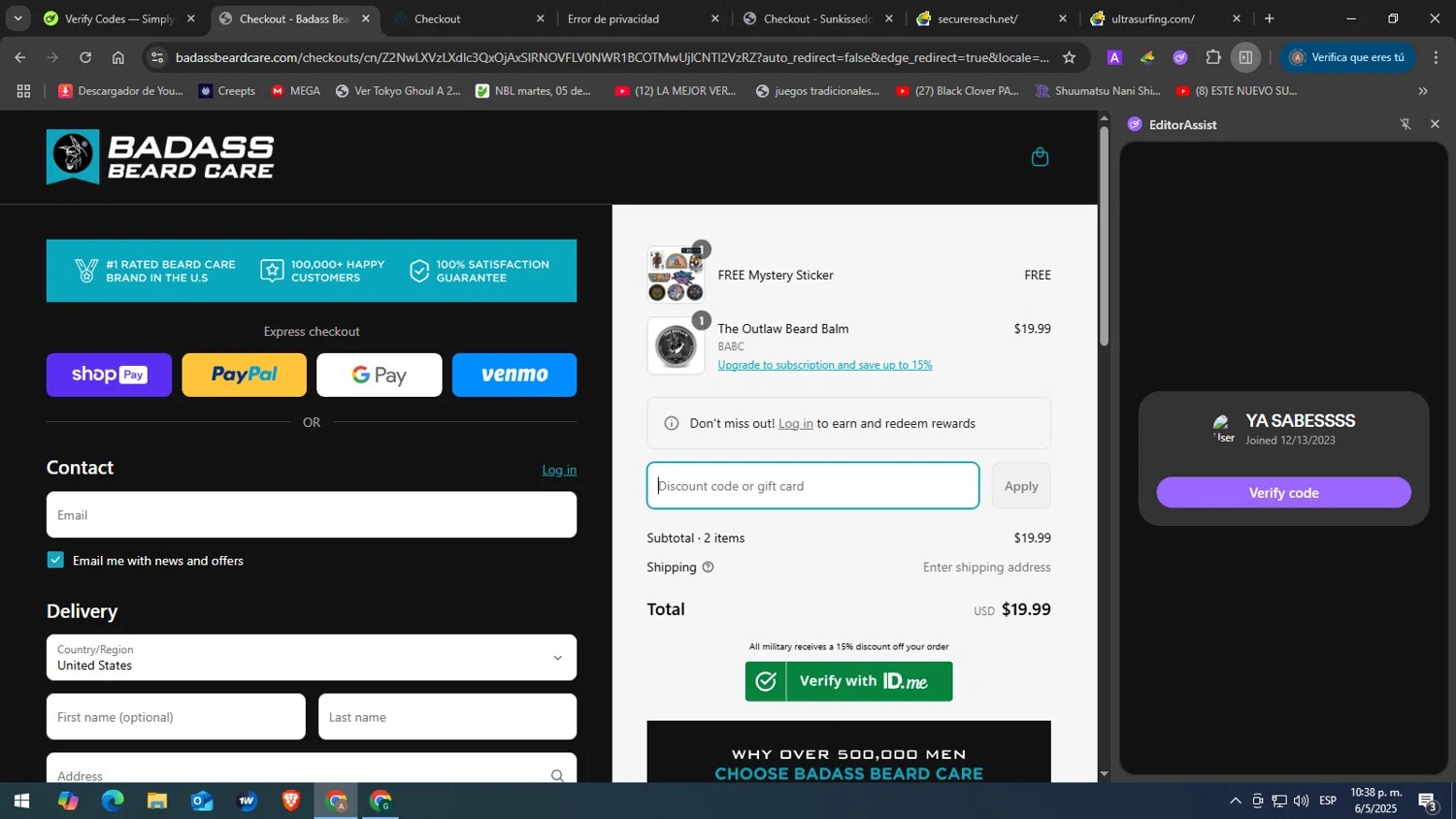Click Log in link in rewards notice
Viewport: 1456px width, 819px height.
[795, 423]
